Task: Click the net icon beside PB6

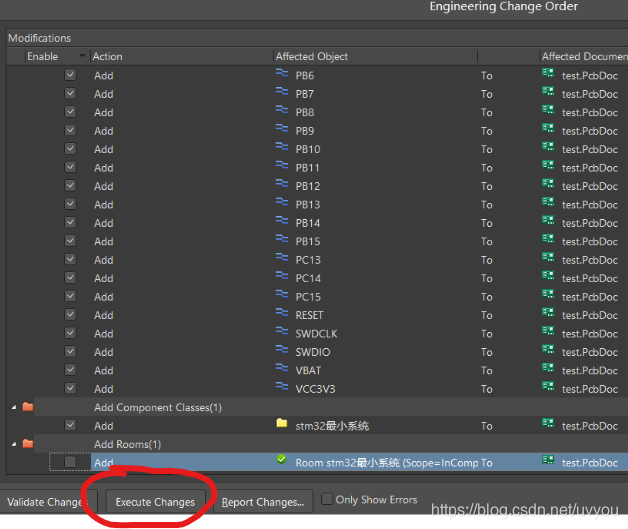Action: tap(282, 75)
